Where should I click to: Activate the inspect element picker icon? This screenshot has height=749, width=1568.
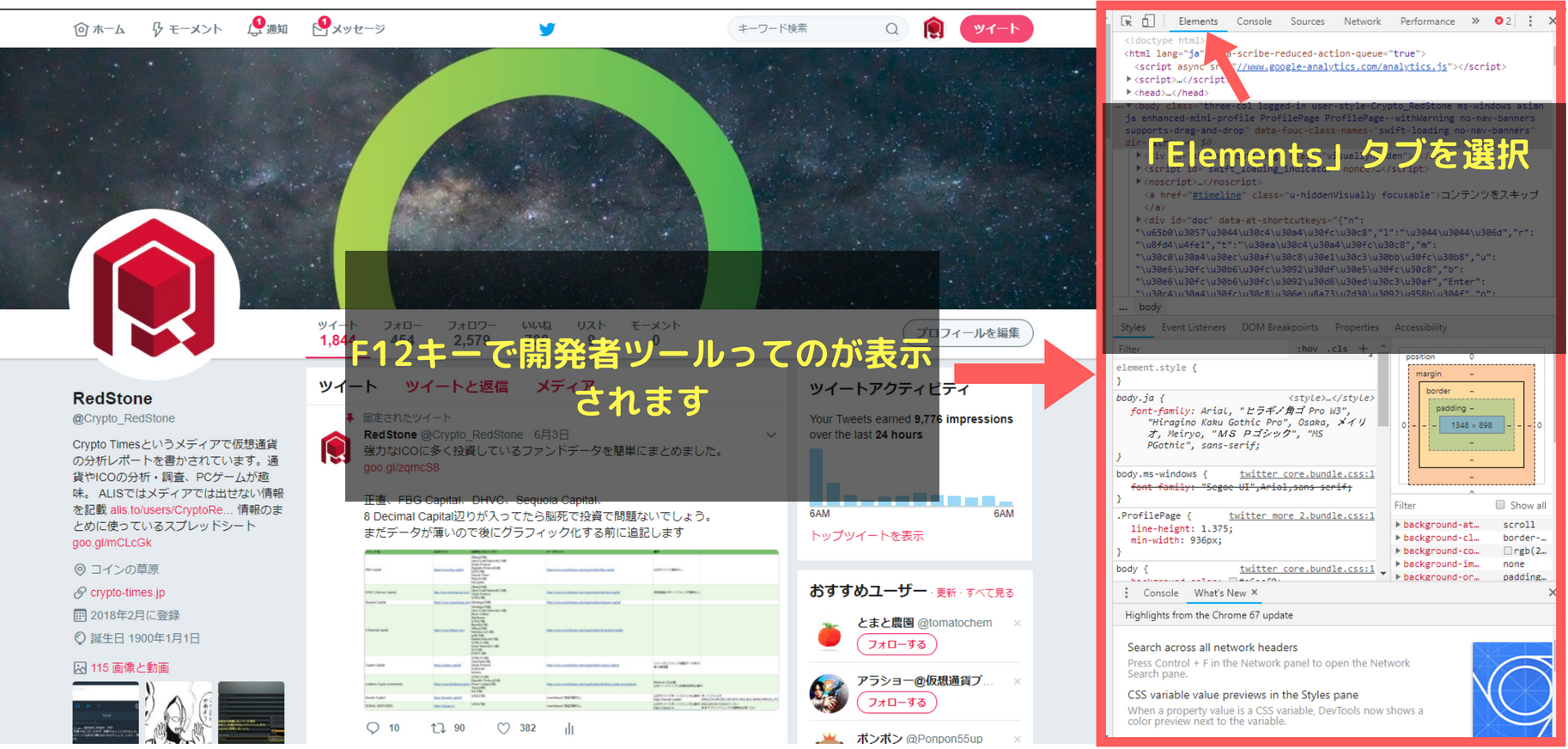click(1126, 21)
